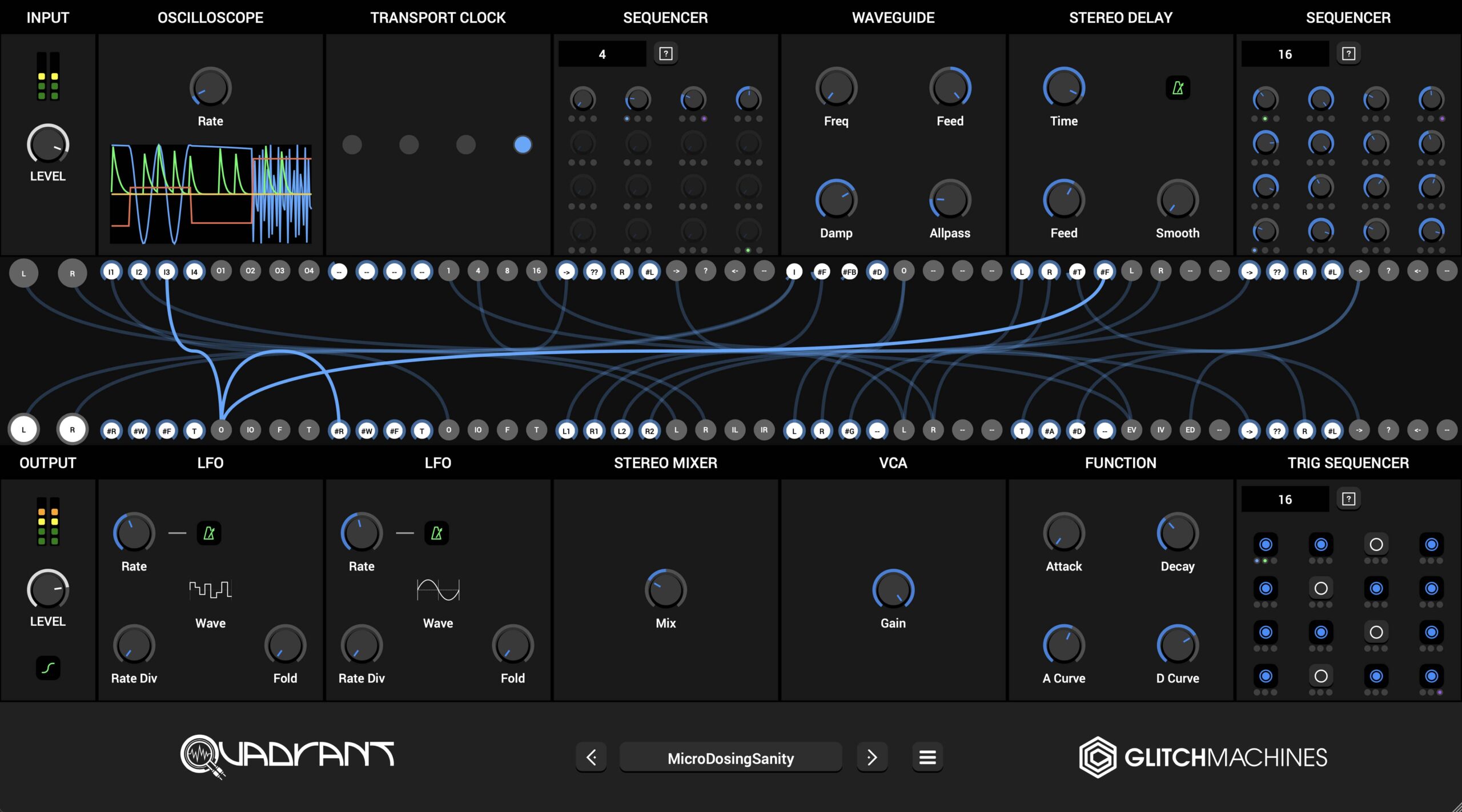Click the previous preset arrow

coord(592,756)
